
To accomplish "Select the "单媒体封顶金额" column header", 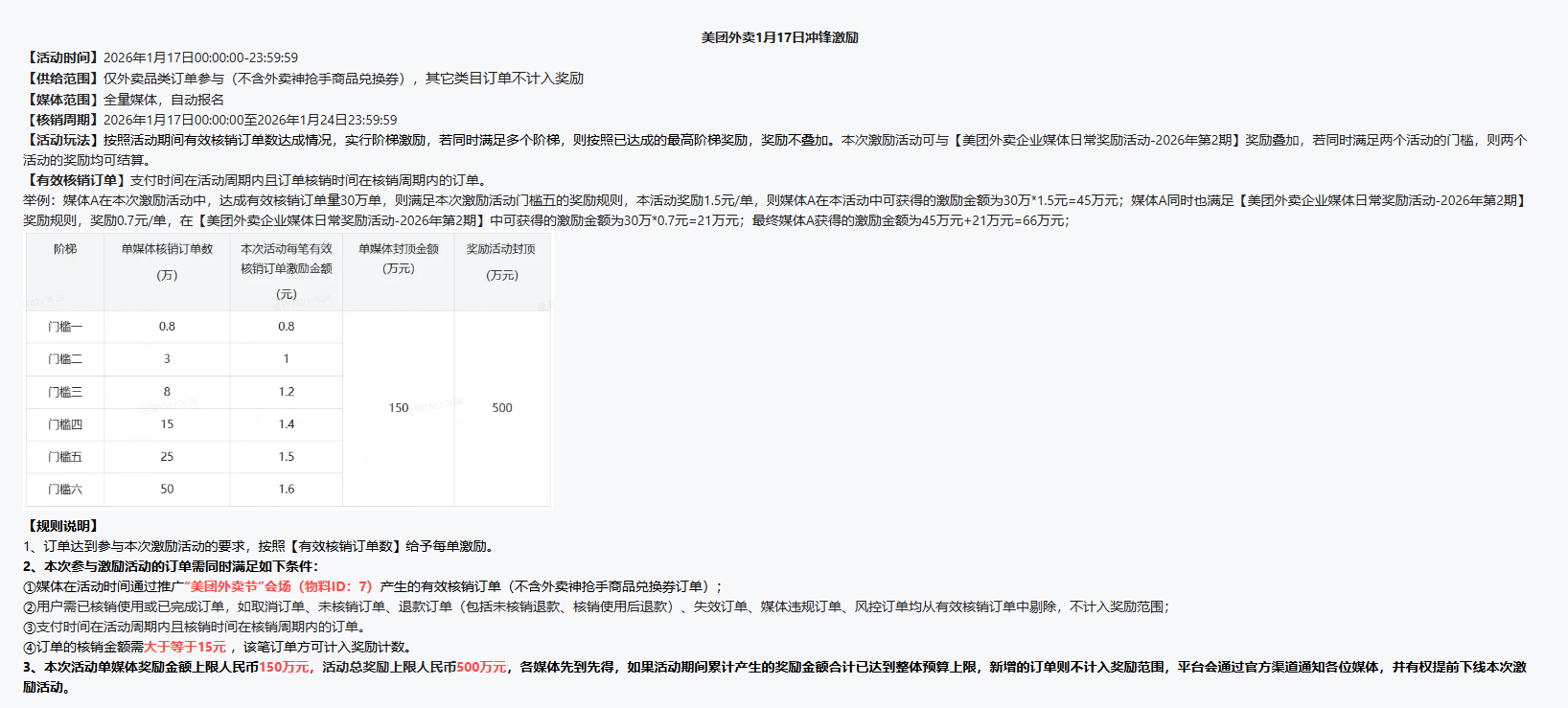I will [x=399, y=249].
